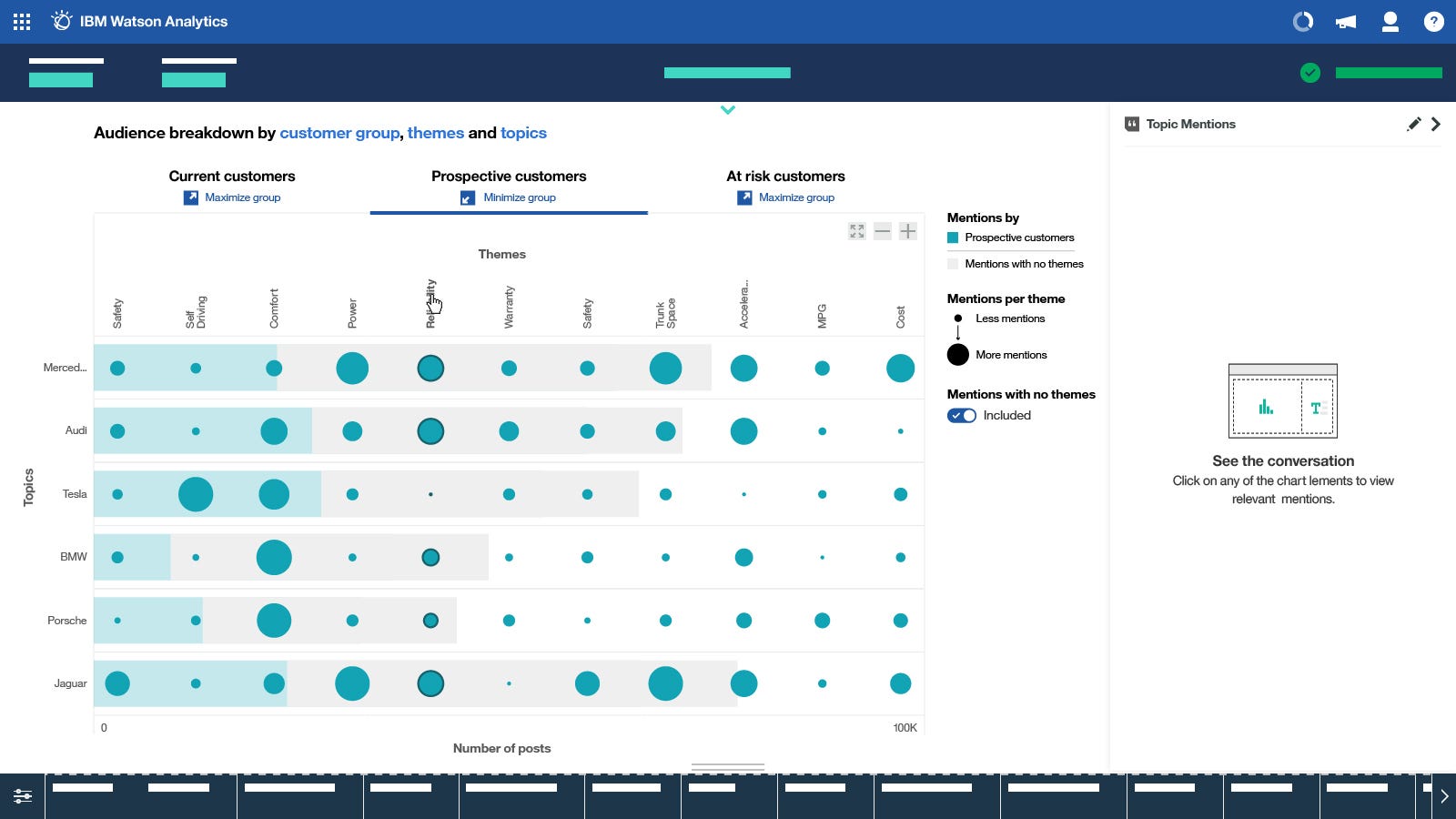Image resolution: width=1456 pixels, height=819 pixels.
Task: Click the Self Driving theme column header
Action: pos(196,312)
